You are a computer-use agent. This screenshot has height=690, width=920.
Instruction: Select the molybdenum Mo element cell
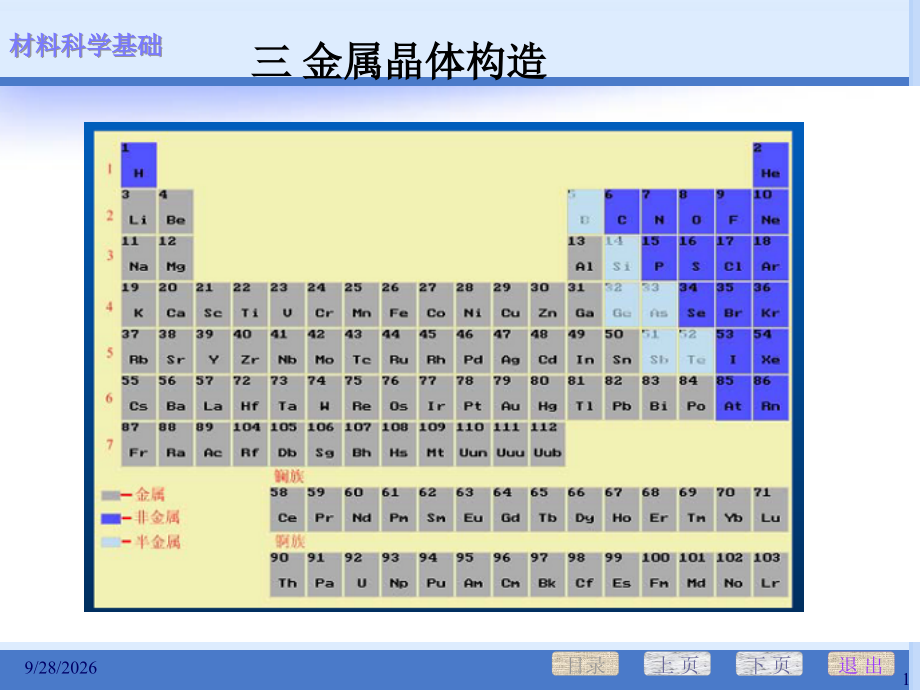tap(324, 351)
